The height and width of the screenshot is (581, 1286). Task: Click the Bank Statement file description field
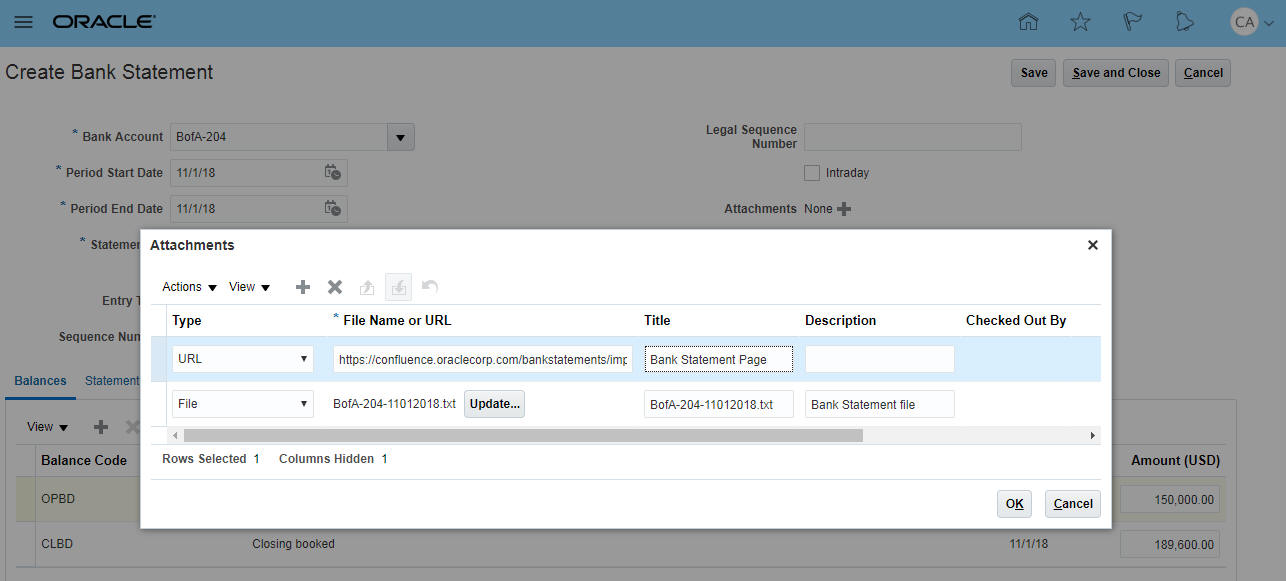(880, 404)
